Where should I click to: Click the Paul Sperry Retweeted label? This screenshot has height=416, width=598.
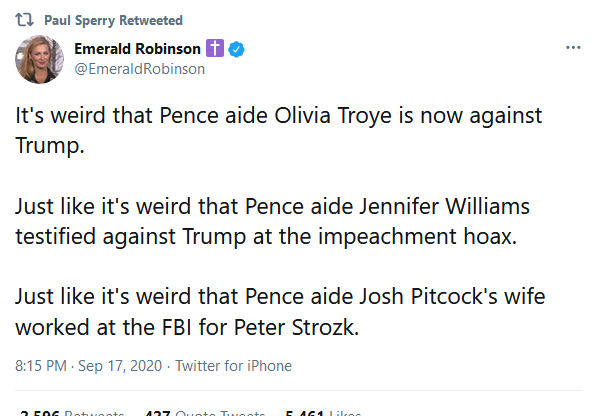tap(113, 20)
